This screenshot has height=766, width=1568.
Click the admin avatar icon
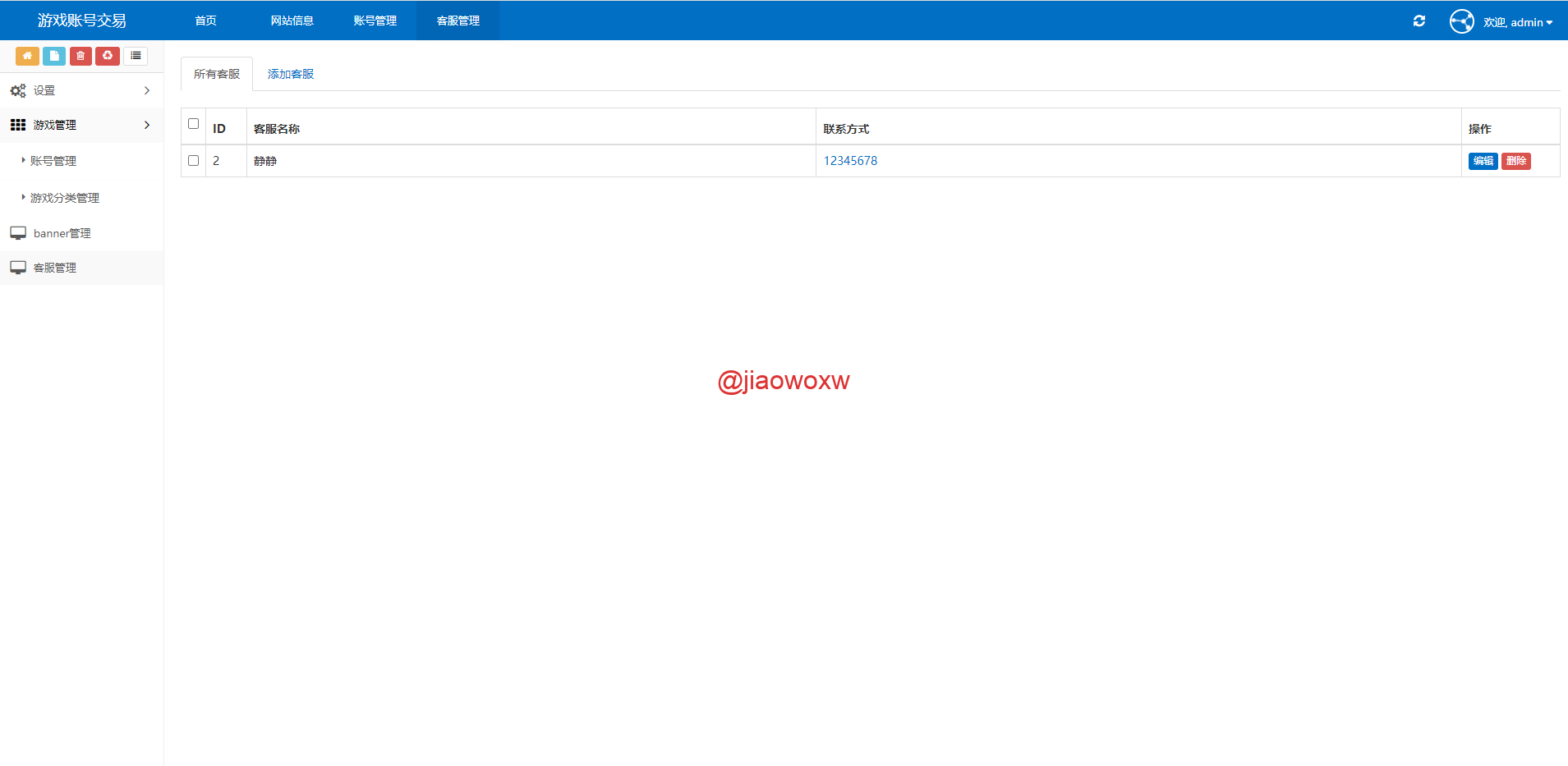click(1461, 21)
